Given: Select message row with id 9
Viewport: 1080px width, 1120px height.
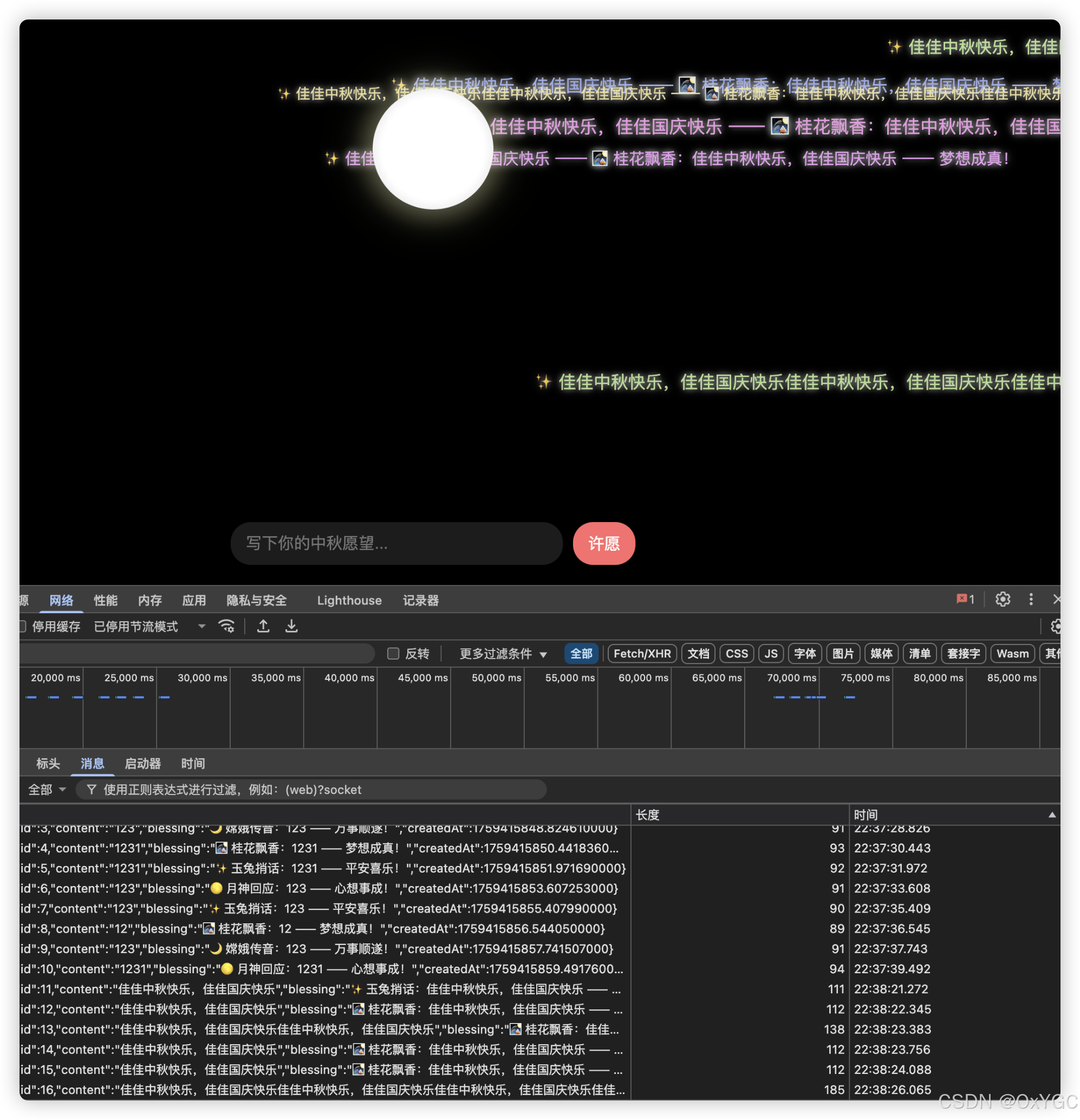Looking at the screenshot, I should [540, 948].
